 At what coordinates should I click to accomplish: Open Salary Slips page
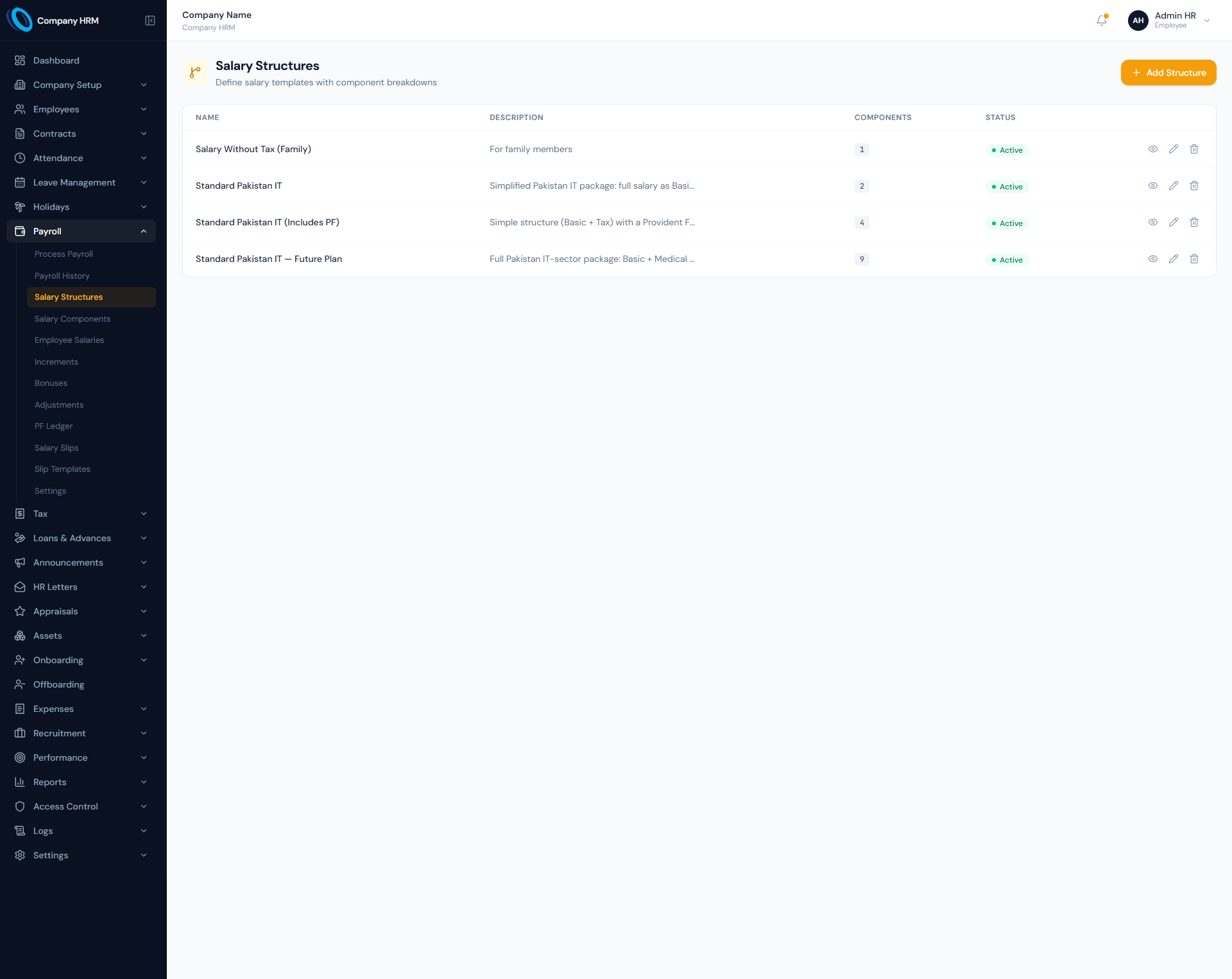coord(91,448)
